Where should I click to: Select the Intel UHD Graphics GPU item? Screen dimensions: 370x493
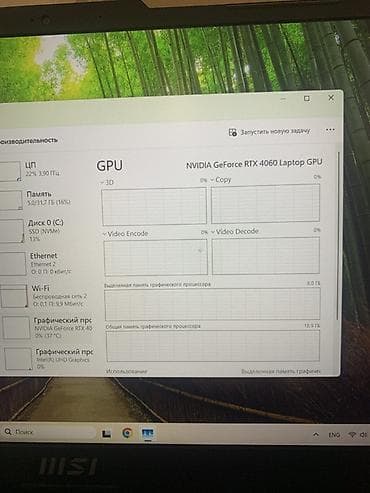[x=48, y=359]
